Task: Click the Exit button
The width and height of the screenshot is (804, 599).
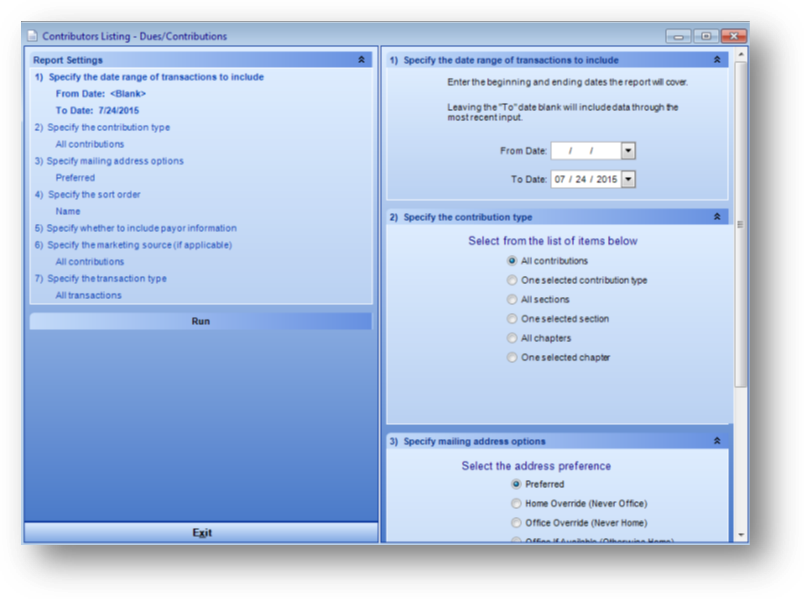Action: pos(201,533)
